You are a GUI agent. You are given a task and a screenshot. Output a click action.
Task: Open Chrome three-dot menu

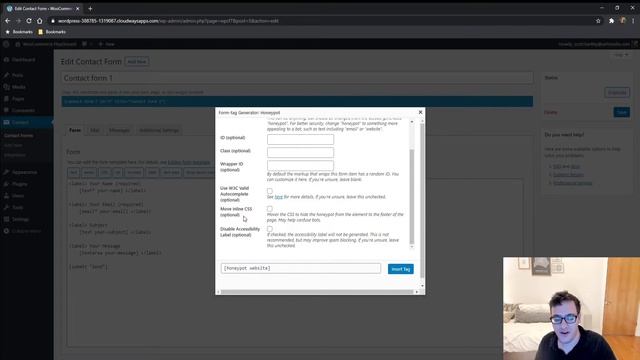(633, 21)
